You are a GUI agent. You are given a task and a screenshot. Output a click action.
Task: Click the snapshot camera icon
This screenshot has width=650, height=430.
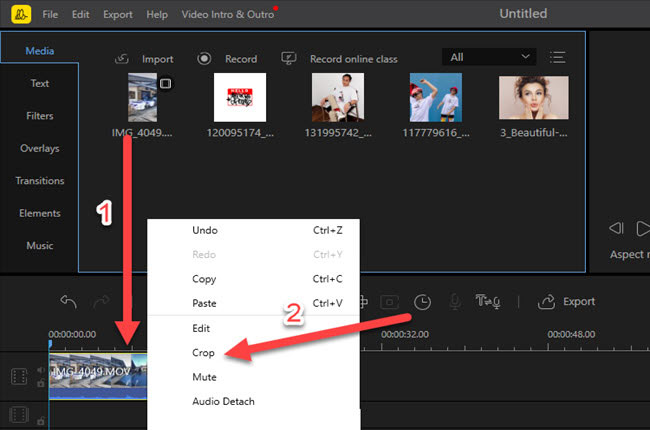[390, 301]
